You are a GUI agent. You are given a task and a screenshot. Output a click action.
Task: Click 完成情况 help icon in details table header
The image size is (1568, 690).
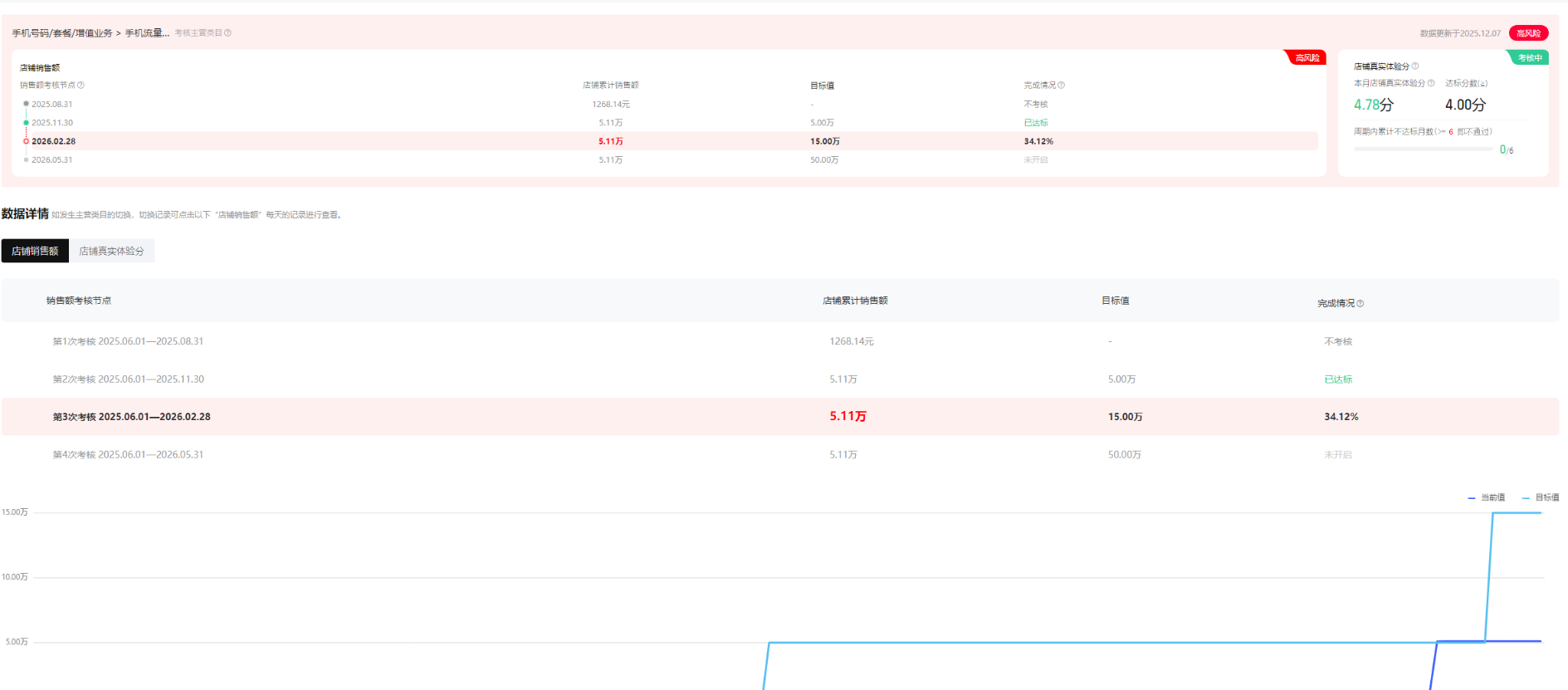pos(1360,304)
